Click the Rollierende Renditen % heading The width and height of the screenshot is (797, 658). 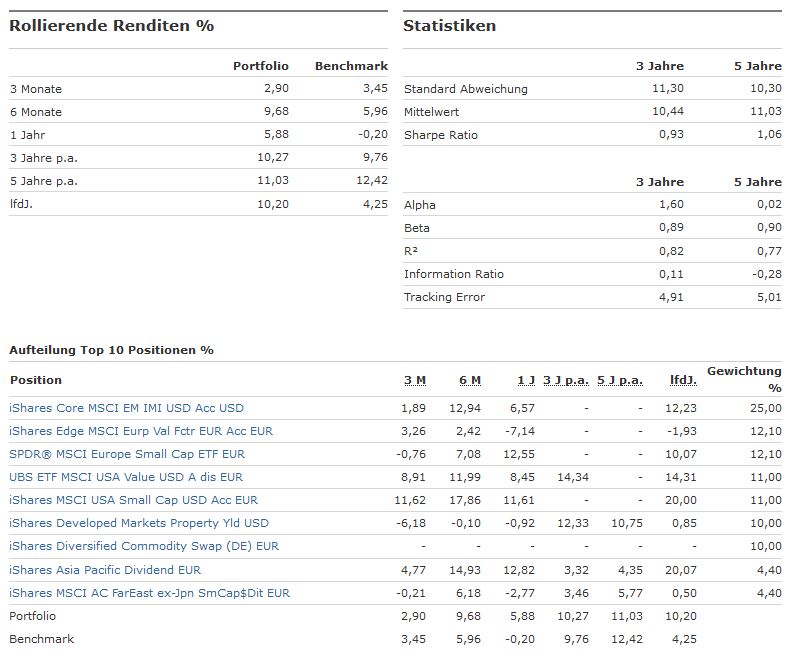(111, 26)
